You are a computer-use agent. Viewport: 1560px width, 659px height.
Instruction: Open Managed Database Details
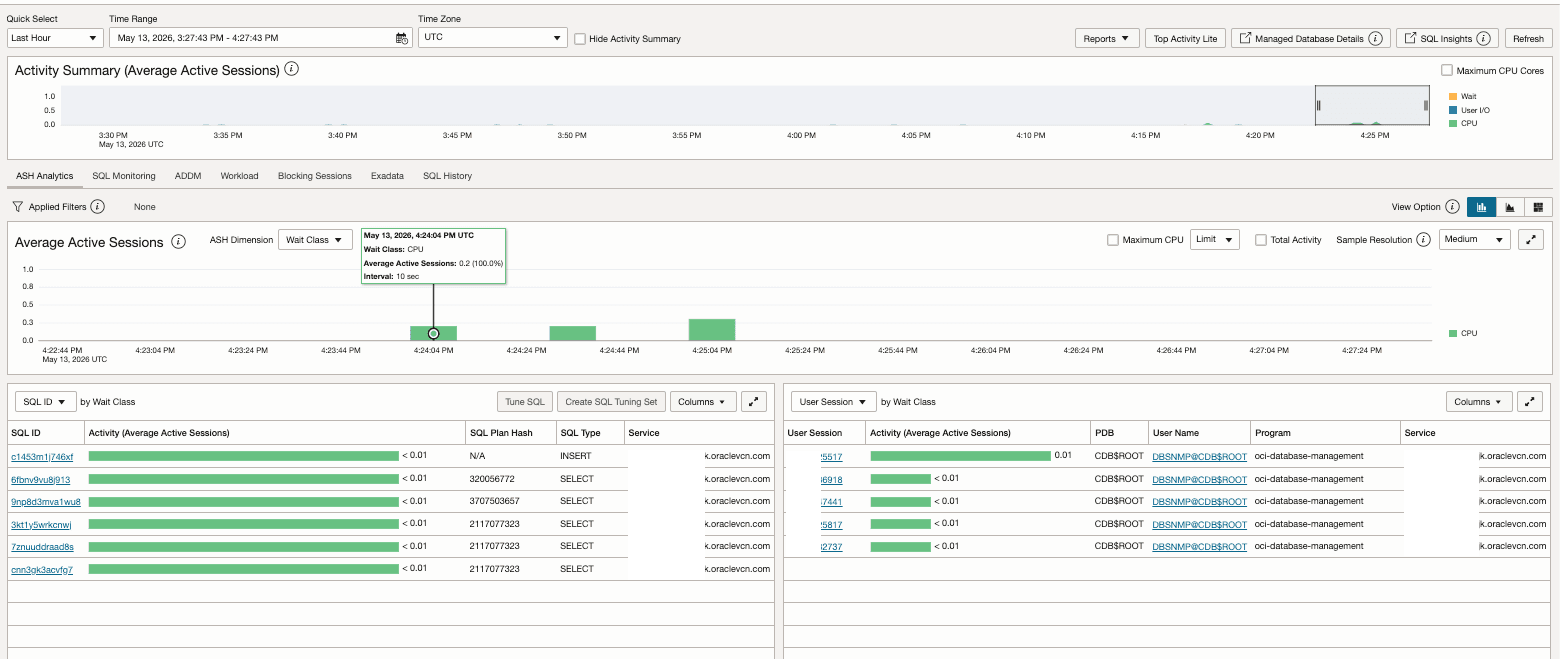coord(1310,38)
